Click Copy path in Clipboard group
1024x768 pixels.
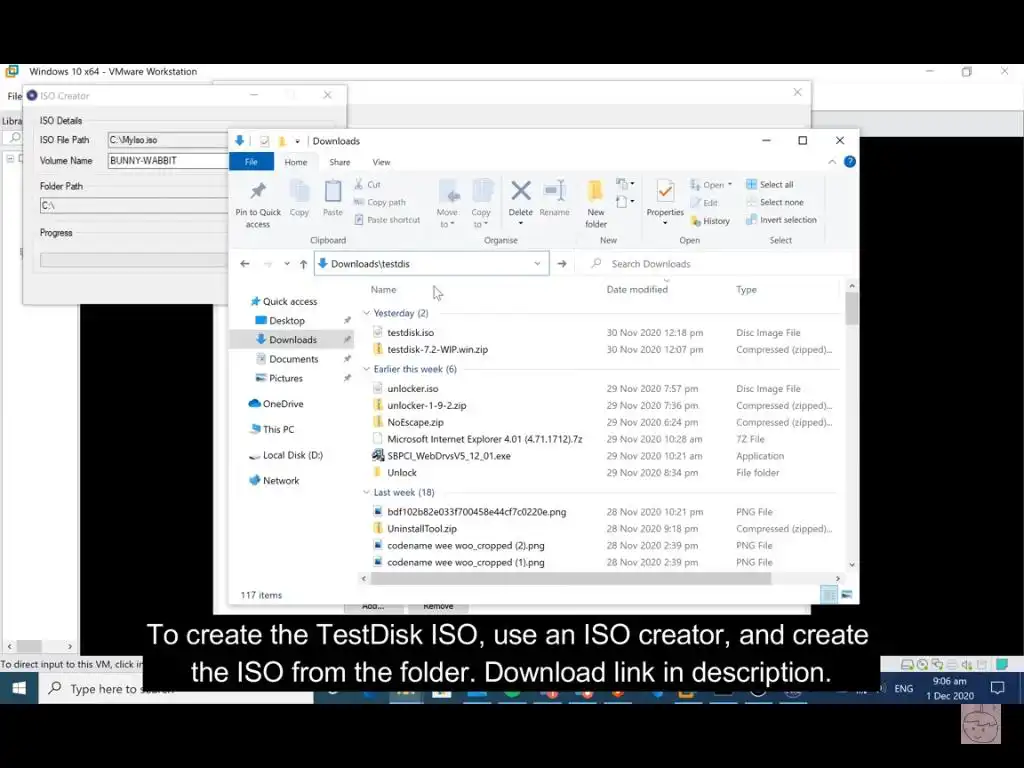click(380, 202)
